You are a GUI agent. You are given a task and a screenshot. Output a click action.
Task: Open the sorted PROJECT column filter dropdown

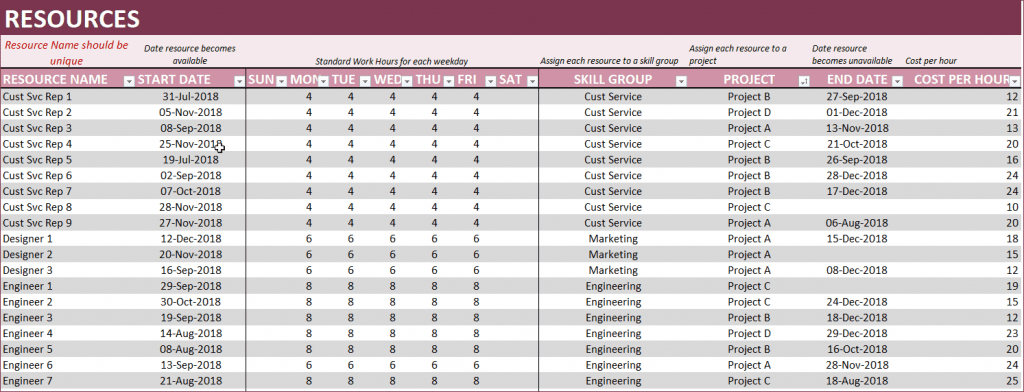tap(804, 81)
